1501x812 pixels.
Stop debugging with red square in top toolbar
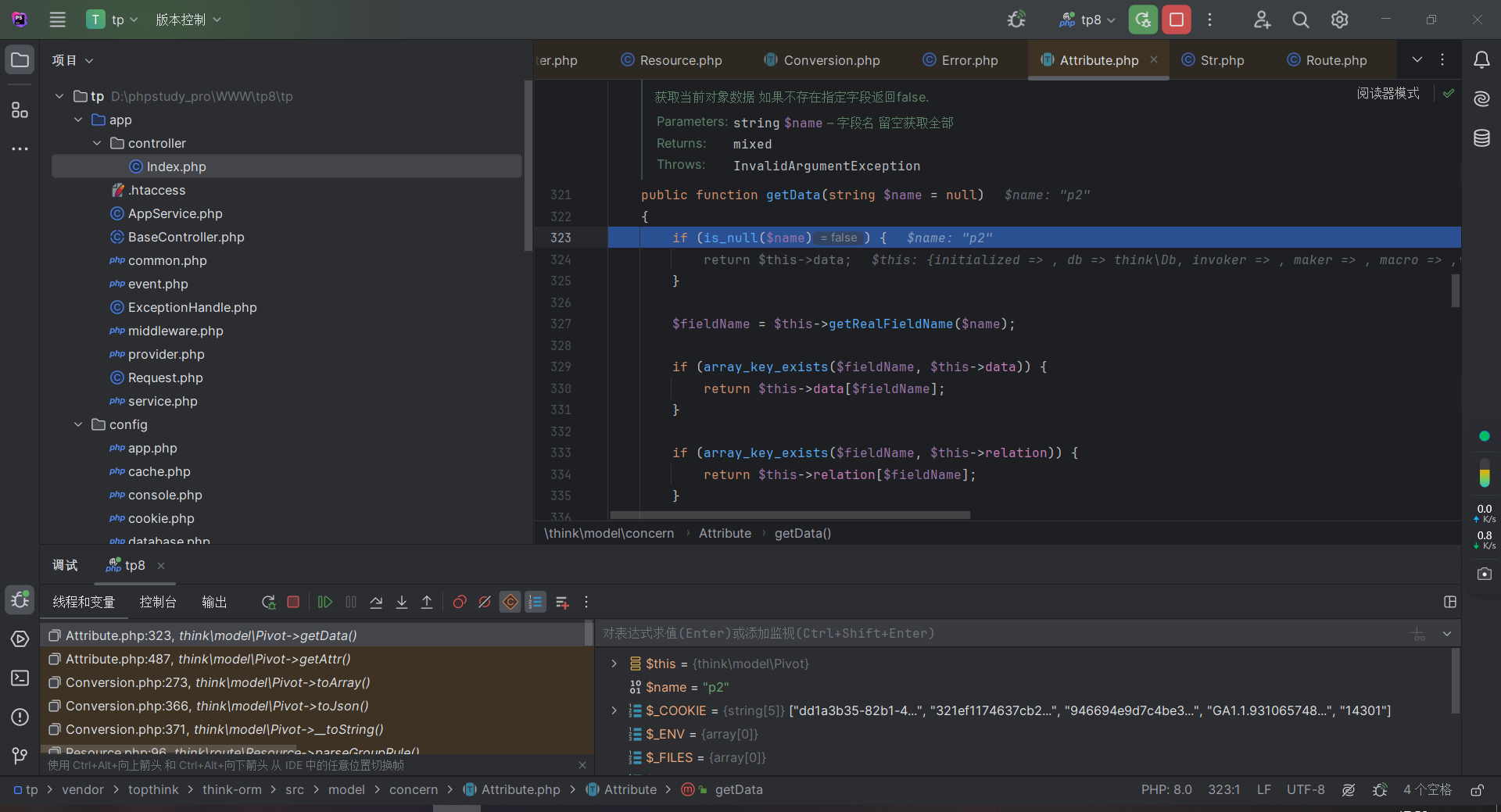pyautogui.click(x=1177, y=20)
